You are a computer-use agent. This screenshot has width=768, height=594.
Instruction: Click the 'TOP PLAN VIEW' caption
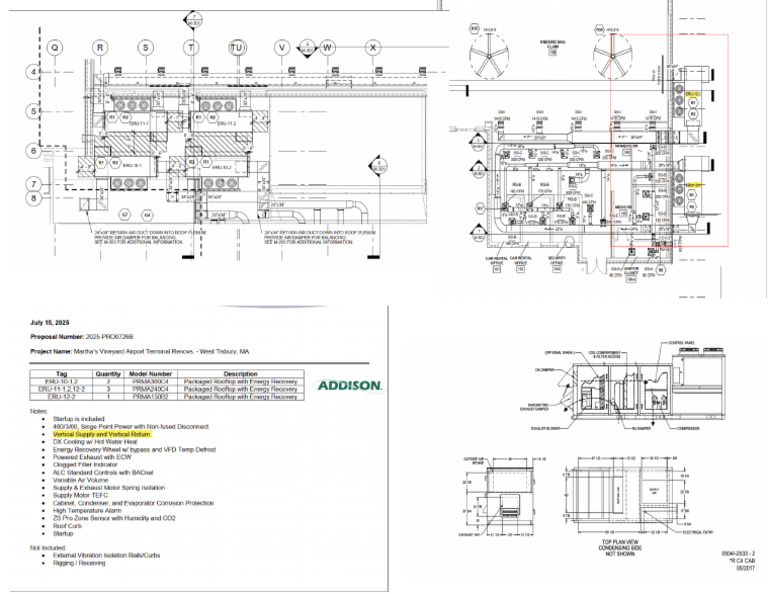tap(620, 543)
